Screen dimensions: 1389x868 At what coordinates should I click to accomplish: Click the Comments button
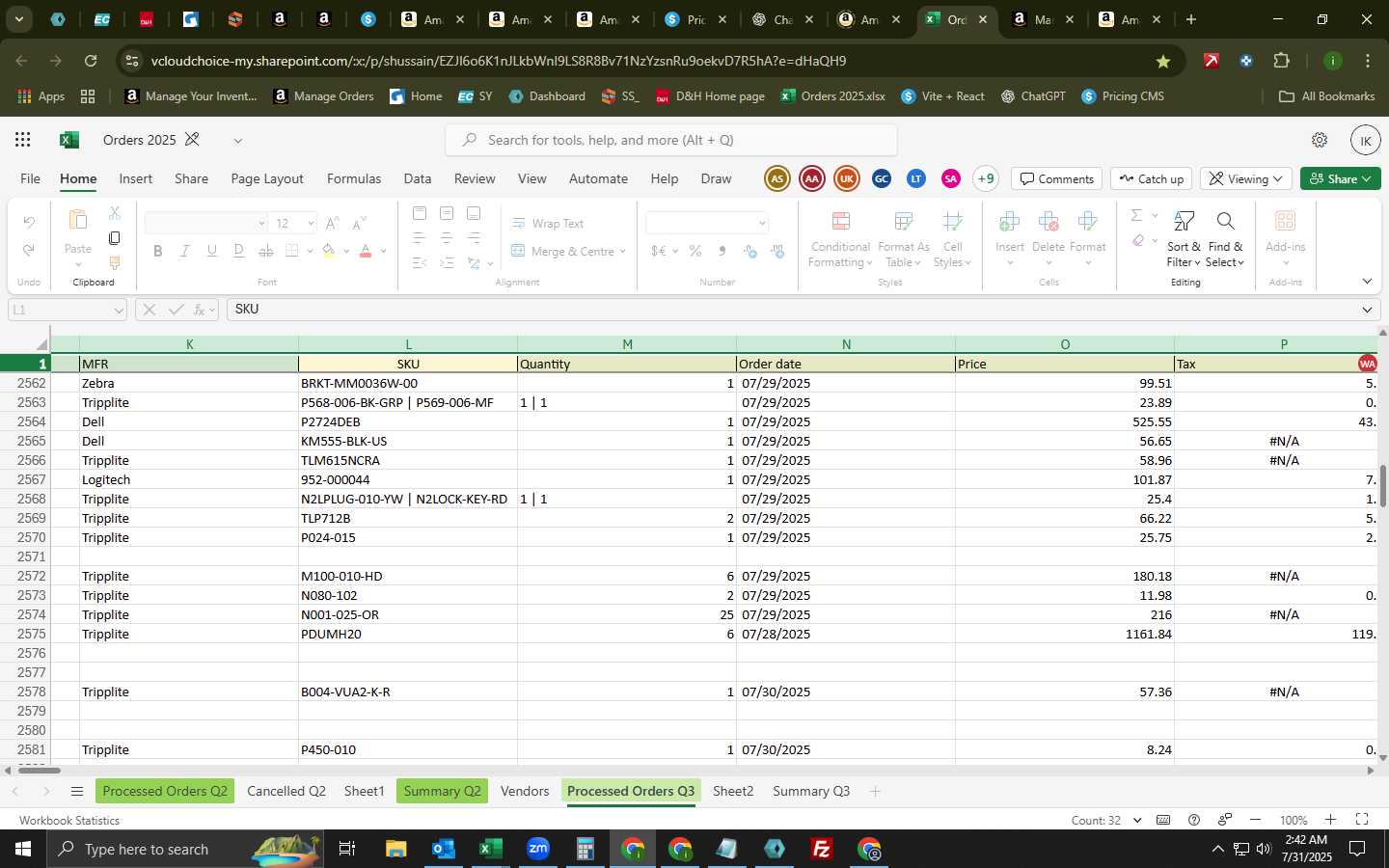click(1057, 178)
